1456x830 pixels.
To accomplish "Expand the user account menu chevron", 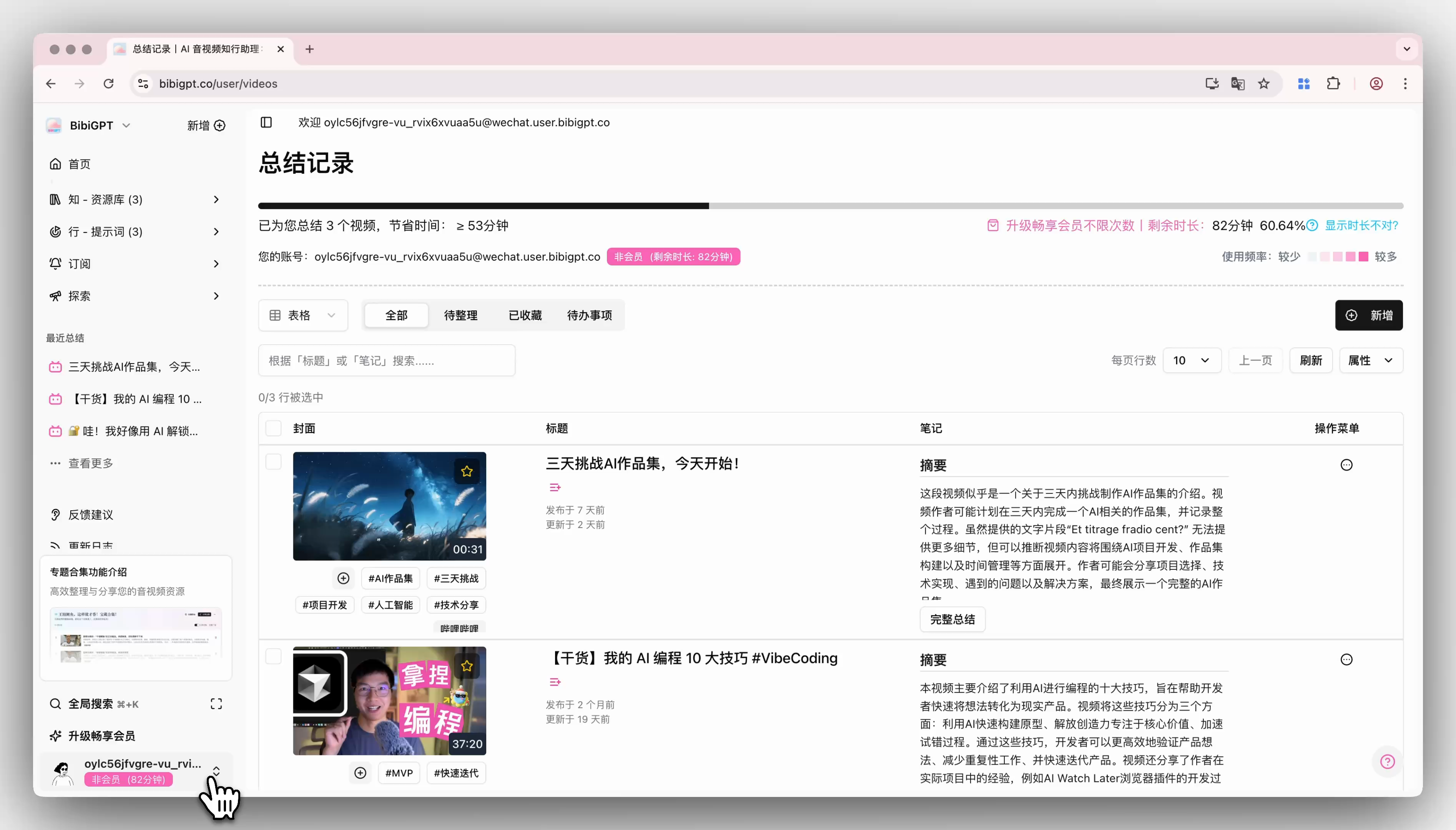I will coord(216,771).
